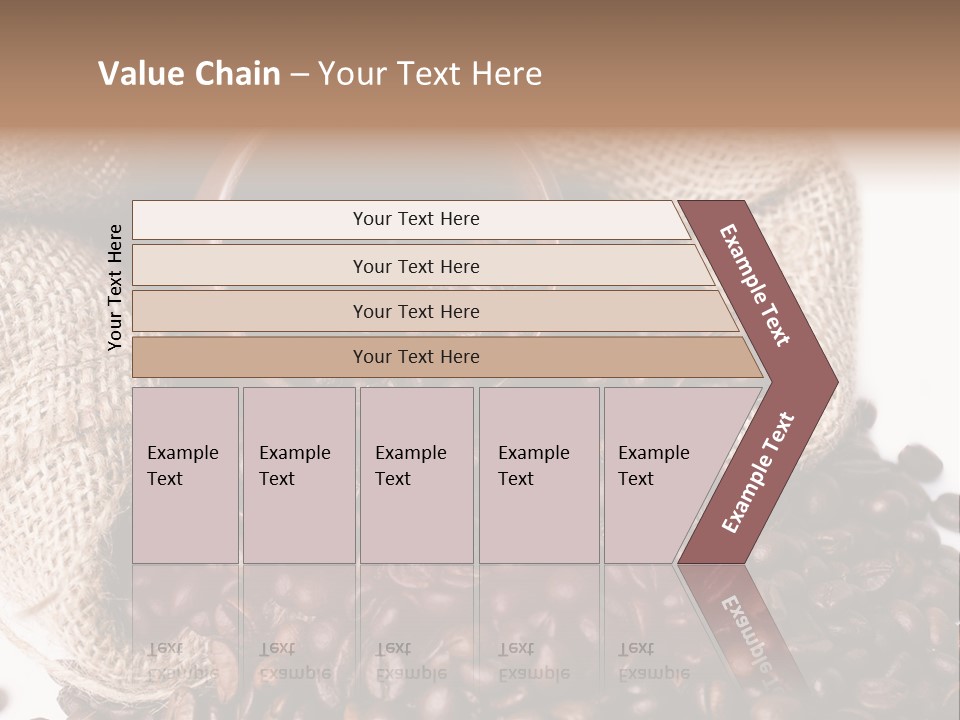This screenshot has width=960, height=720.
Task: Select "Your Text Here" in the slide title
Action: pyautogui.click(x=430, y=74)
